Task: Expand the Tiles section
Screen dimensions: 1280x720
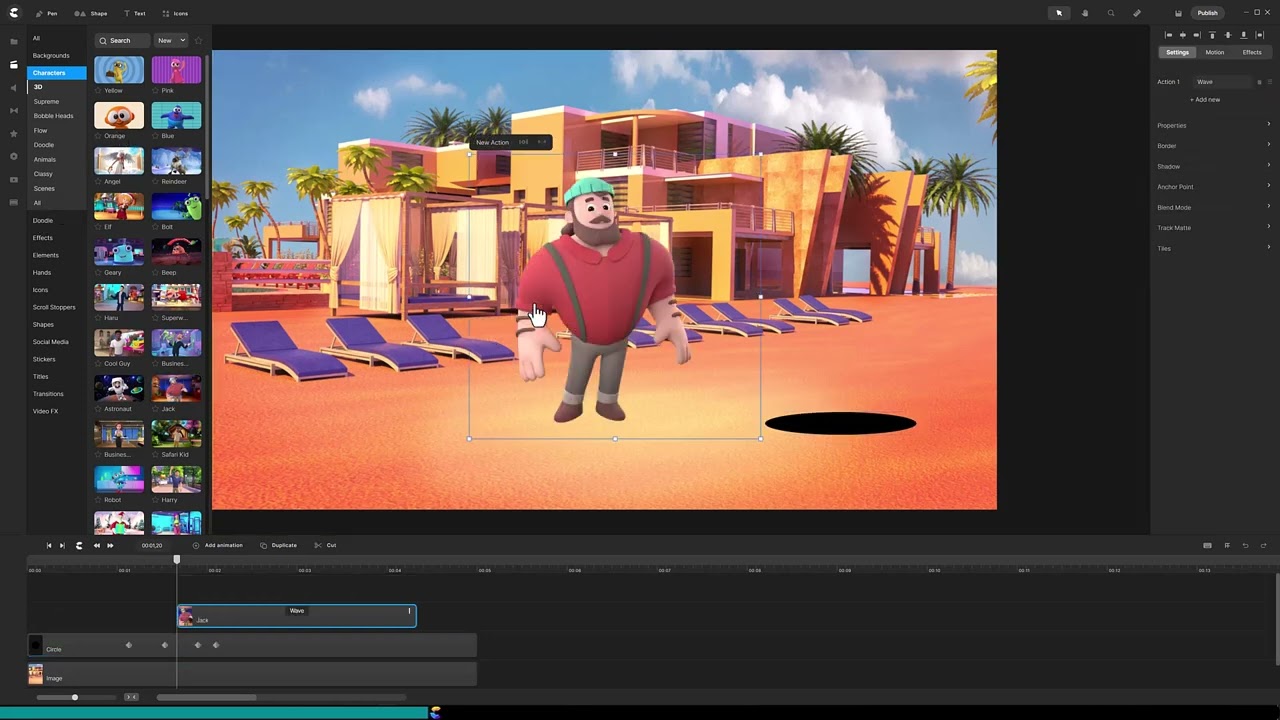Action: [x=1213, y=248]
